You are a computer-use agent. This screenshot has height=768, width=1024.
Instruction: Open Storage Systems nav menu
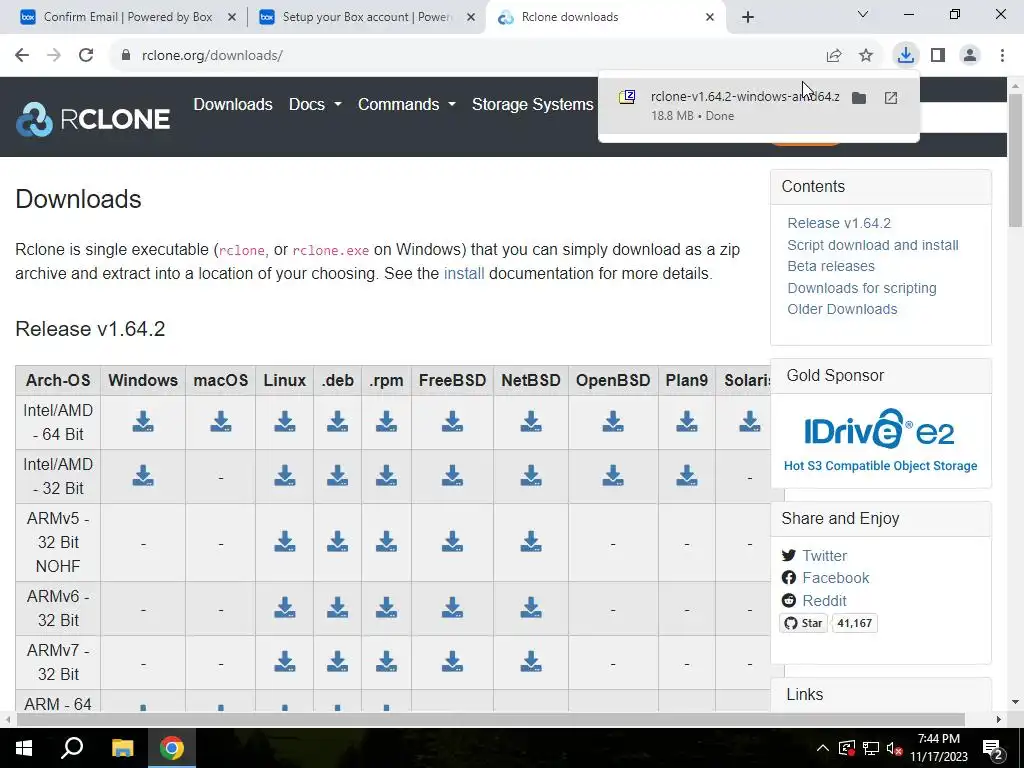coord(532,104)
